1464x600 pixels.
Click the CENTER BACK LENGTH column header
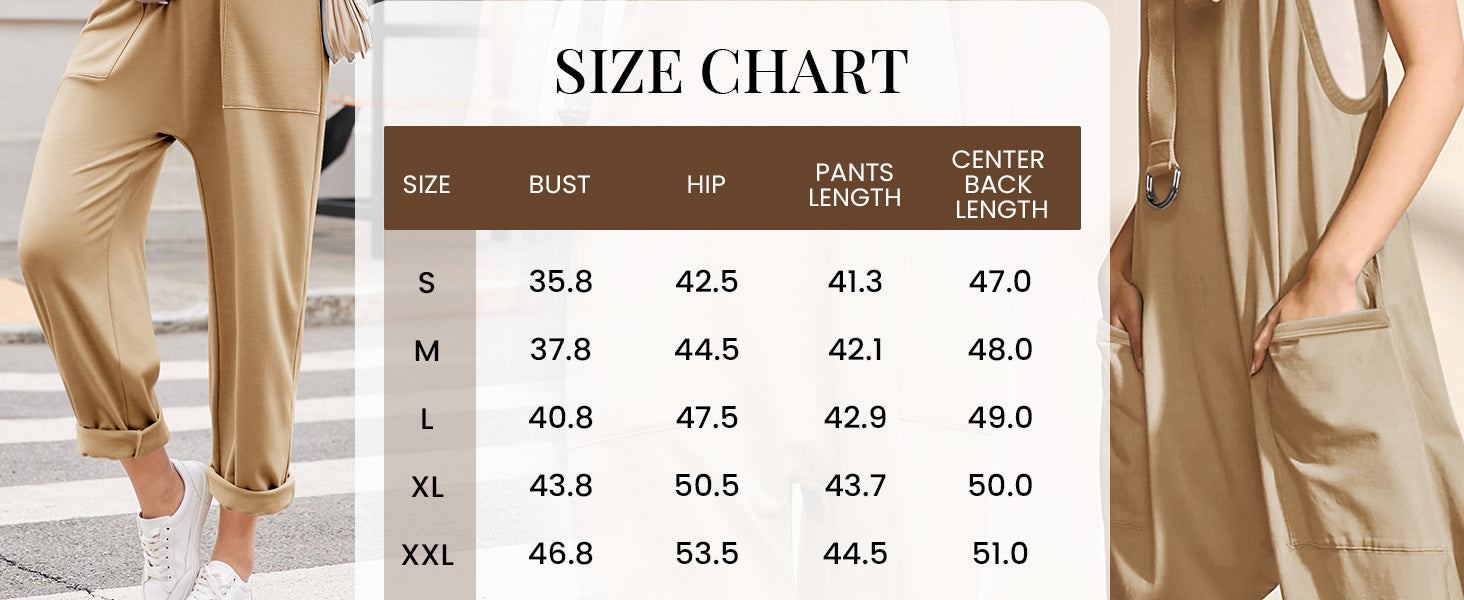click(1000, 184)
